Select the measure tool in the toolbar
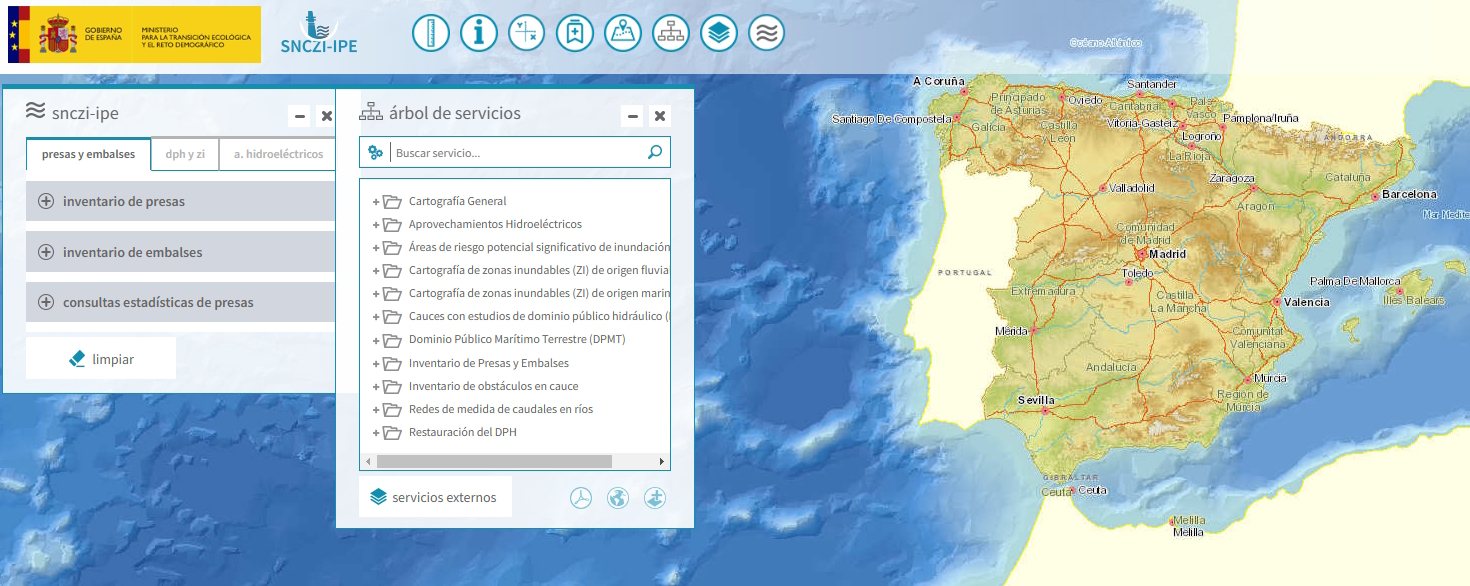 pyautogui.click(x=430, y=32)
